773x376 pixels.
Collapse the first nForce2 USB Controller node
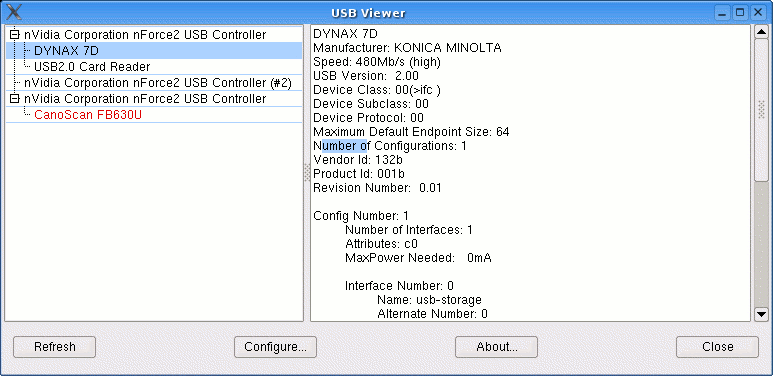tap(15, 34)
